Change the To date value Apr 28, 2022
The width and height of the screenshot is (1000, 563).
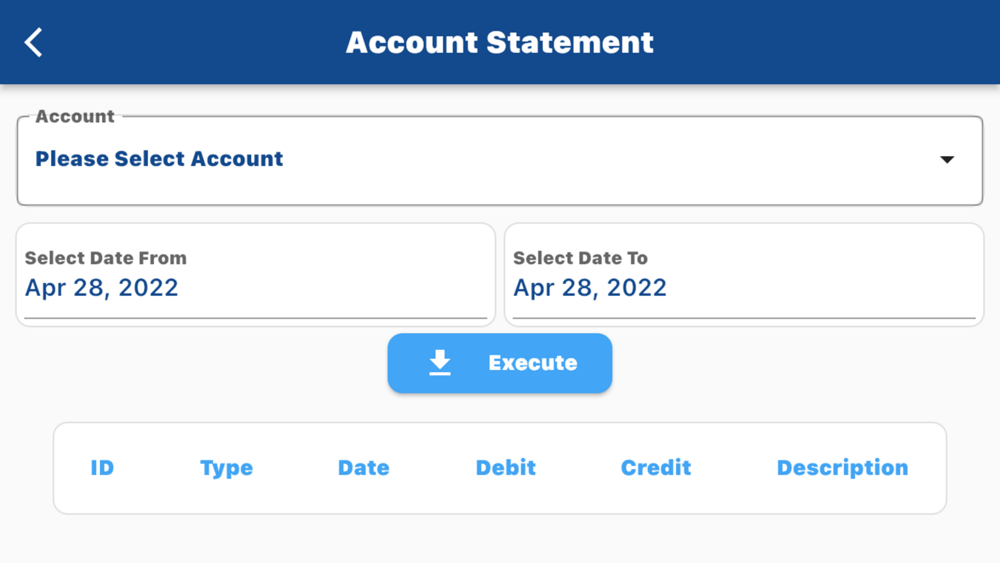[x=590, y=288]
